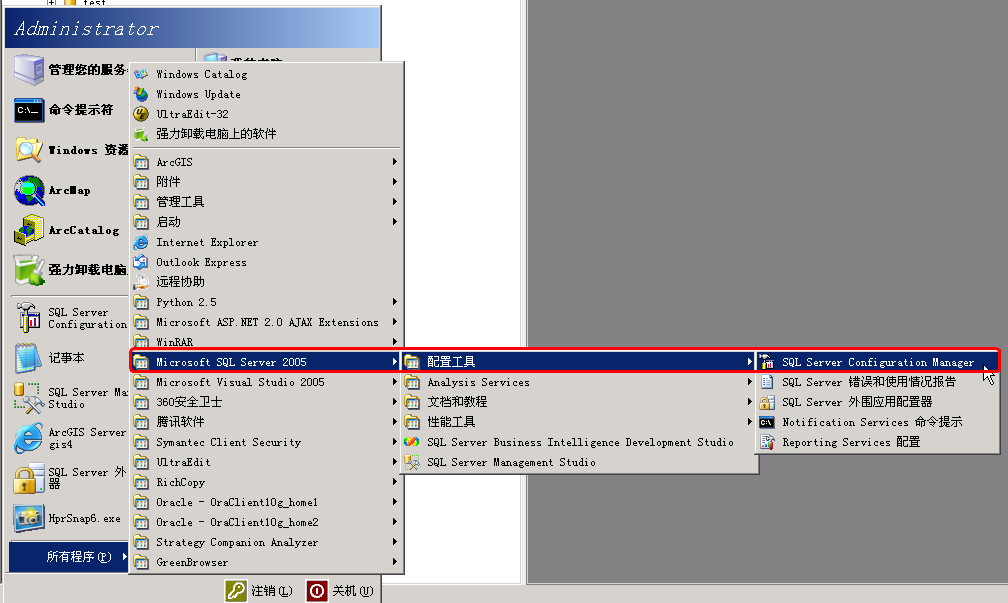Click the Internet Explorer icon in programs list
This screenshot has height=603, width=1008.
point(141,242)
